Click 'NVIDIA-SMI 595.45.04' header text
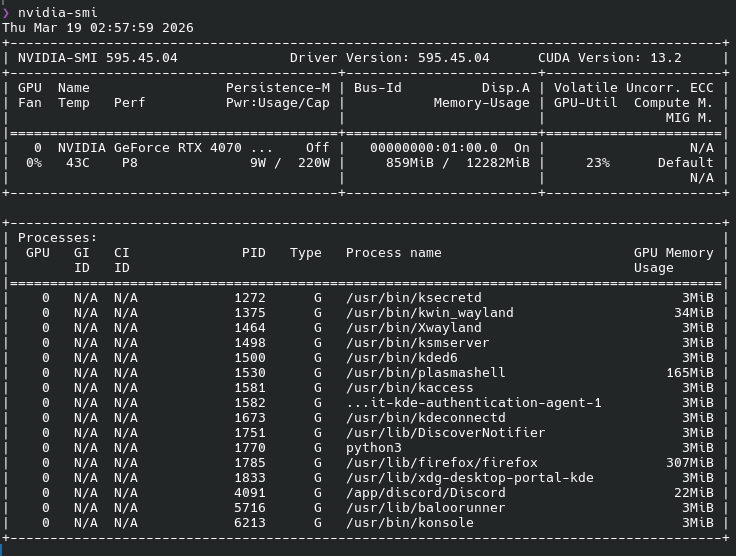The height and width of the screenshot is (556, 736). pyautogui.click(x=98, y=58)
